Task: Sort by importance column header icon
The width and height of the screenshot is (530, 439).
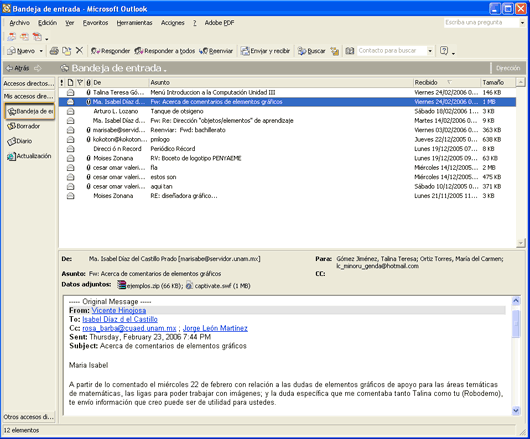Action: point(62,82)
